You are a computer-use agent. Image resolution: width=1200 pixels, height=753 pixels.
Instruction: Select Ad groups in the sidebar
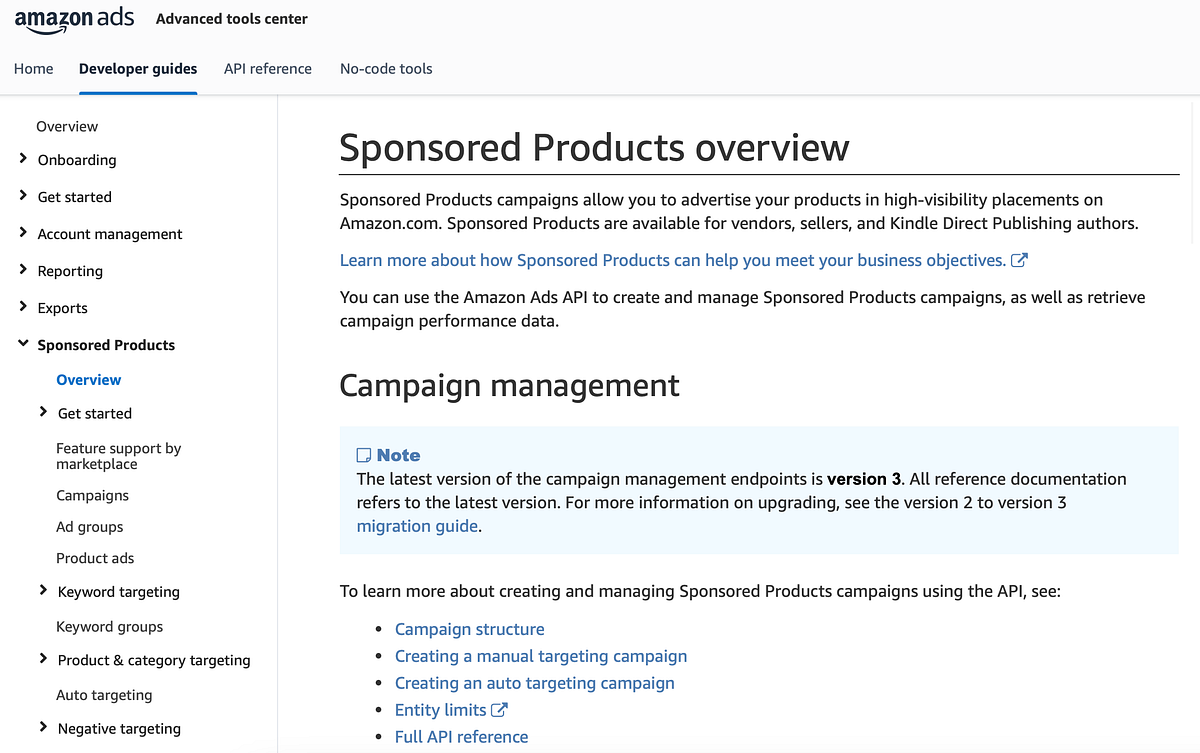[89, 526]
